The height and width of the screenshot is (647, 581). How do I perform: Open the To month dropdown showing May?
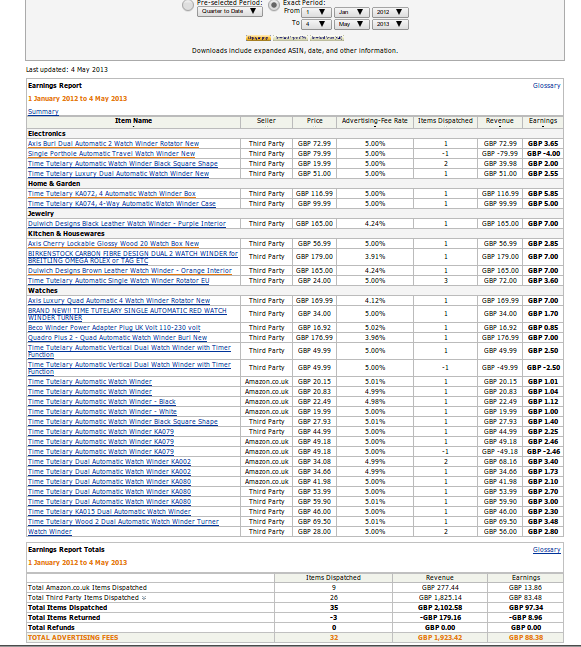351,24
